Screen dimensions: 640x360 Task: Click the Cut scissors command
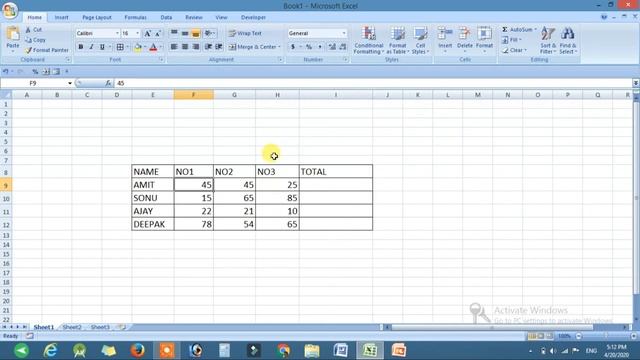coord(33,30)
